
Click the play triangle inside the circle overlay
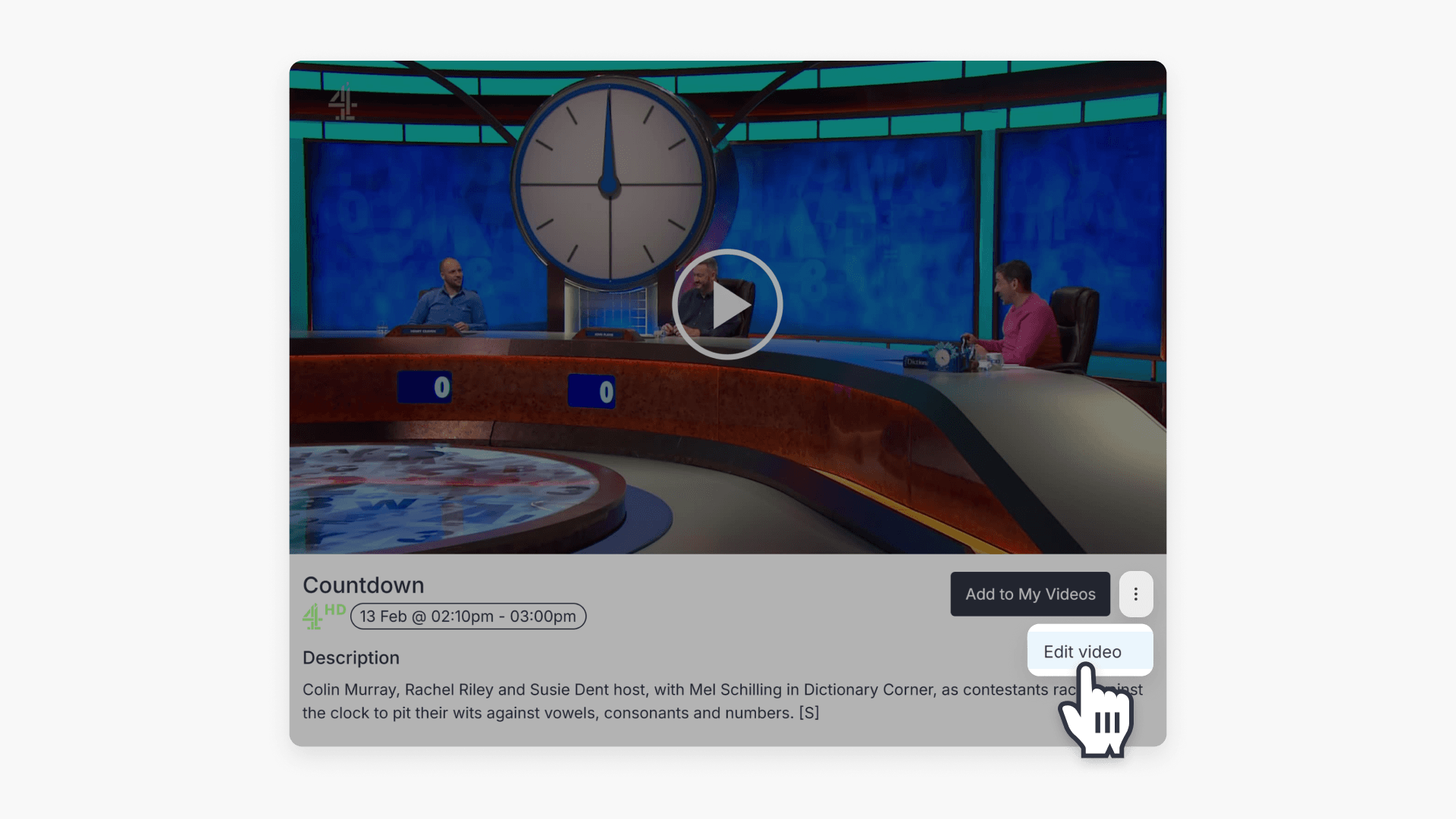(x=732, y=305)
